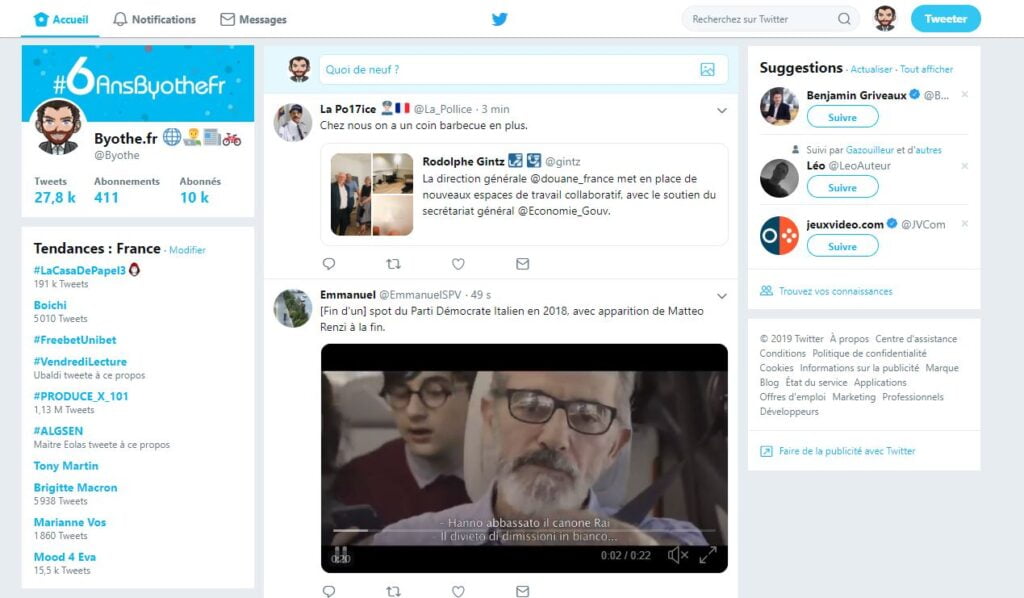
Task: Like the La Po17ice tweet
Action: 458,264
